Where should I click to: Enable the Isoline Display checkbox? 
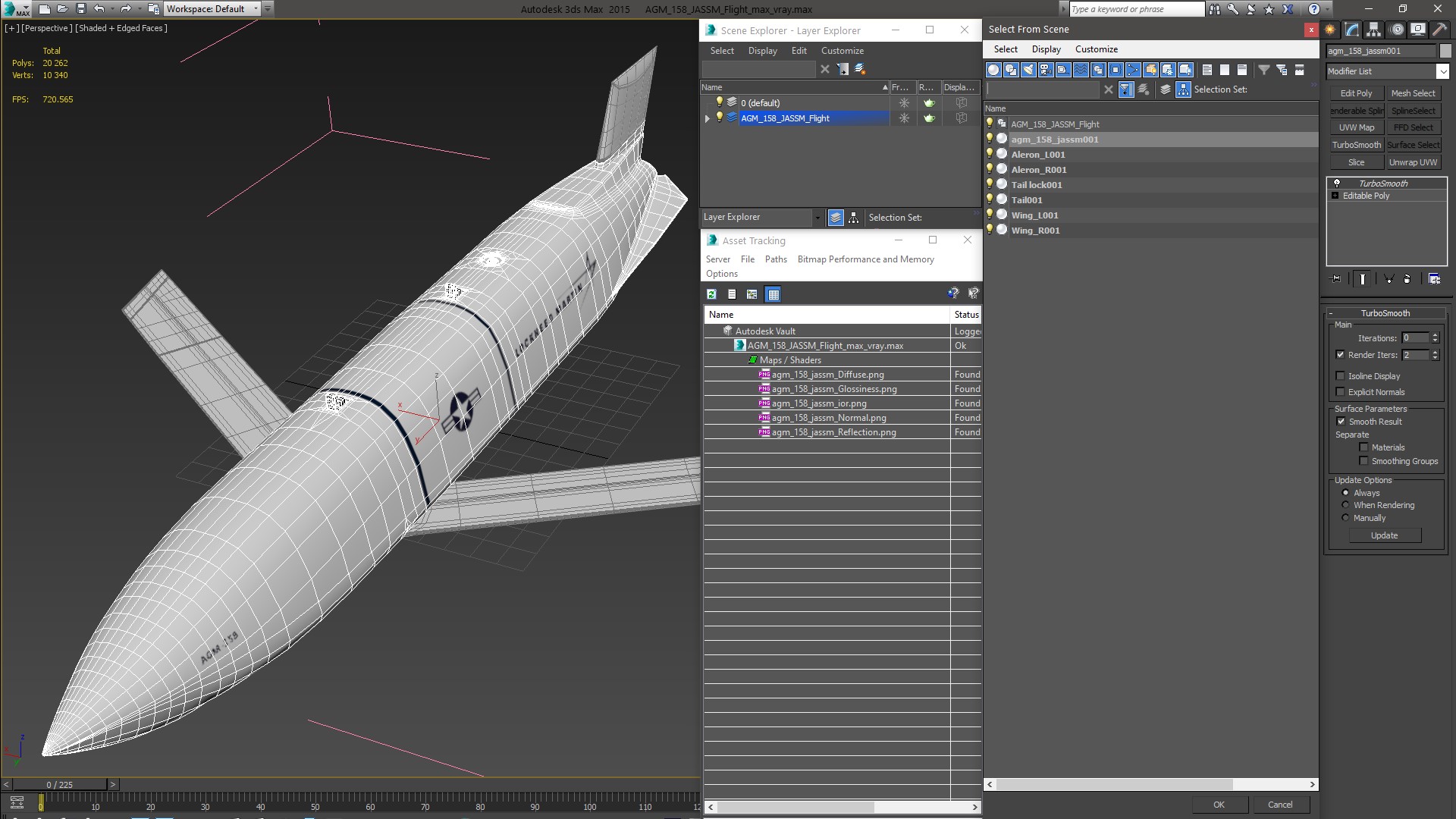coord(1340,376)
